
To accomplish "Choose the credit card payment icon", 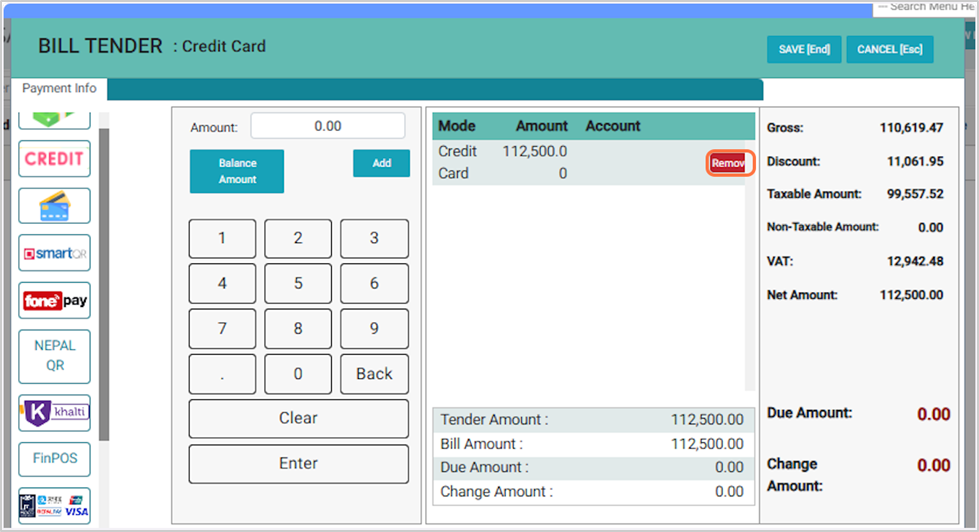I will pos(54,206).
